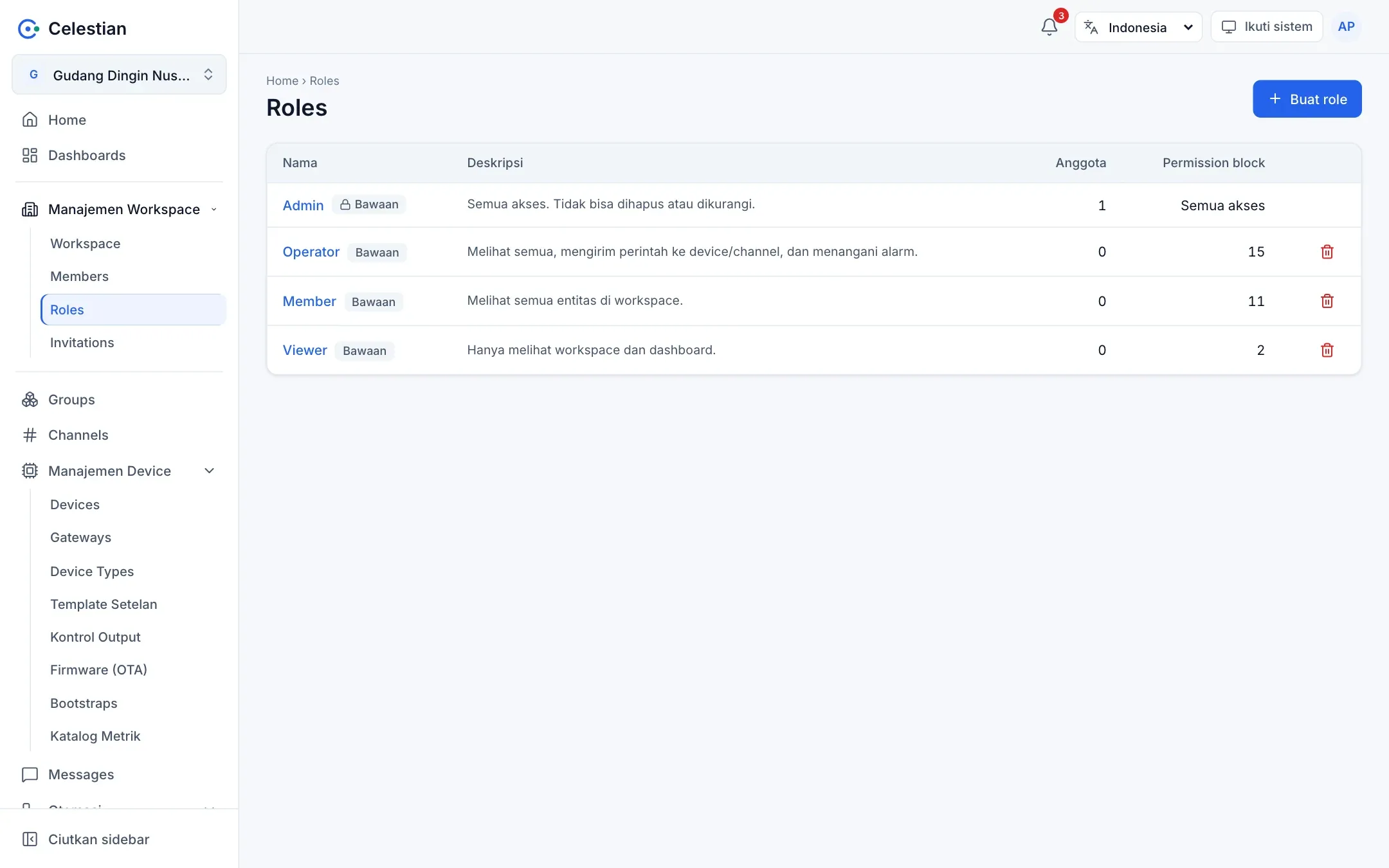
Task: Open the Members sidebar item
Action: point(79,276)
